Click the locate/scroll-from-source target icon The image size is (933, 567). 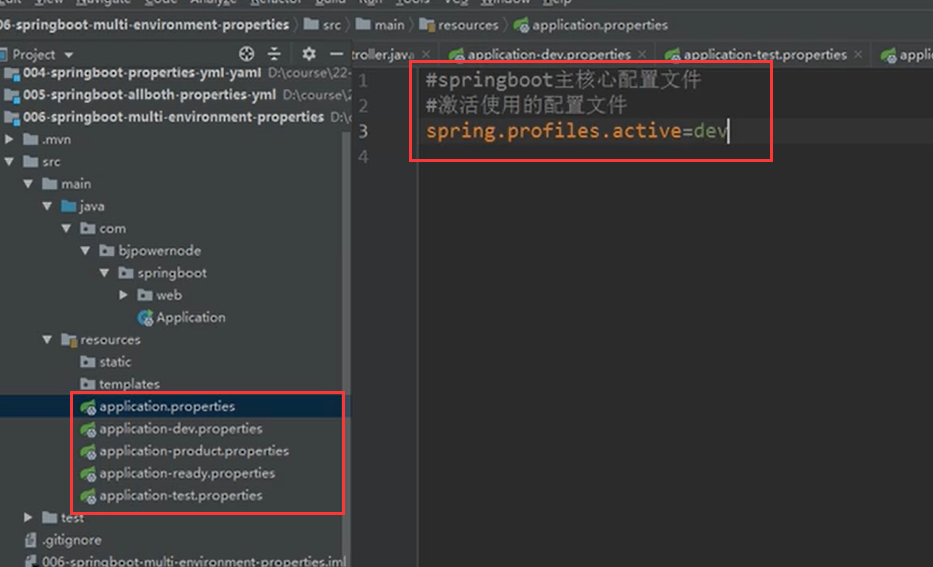(246, 54)
